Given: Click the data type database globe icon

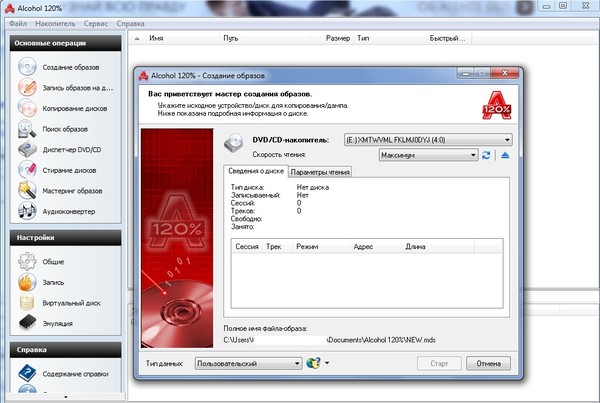Looking at the screenshot, I should (x=313, y=363).
